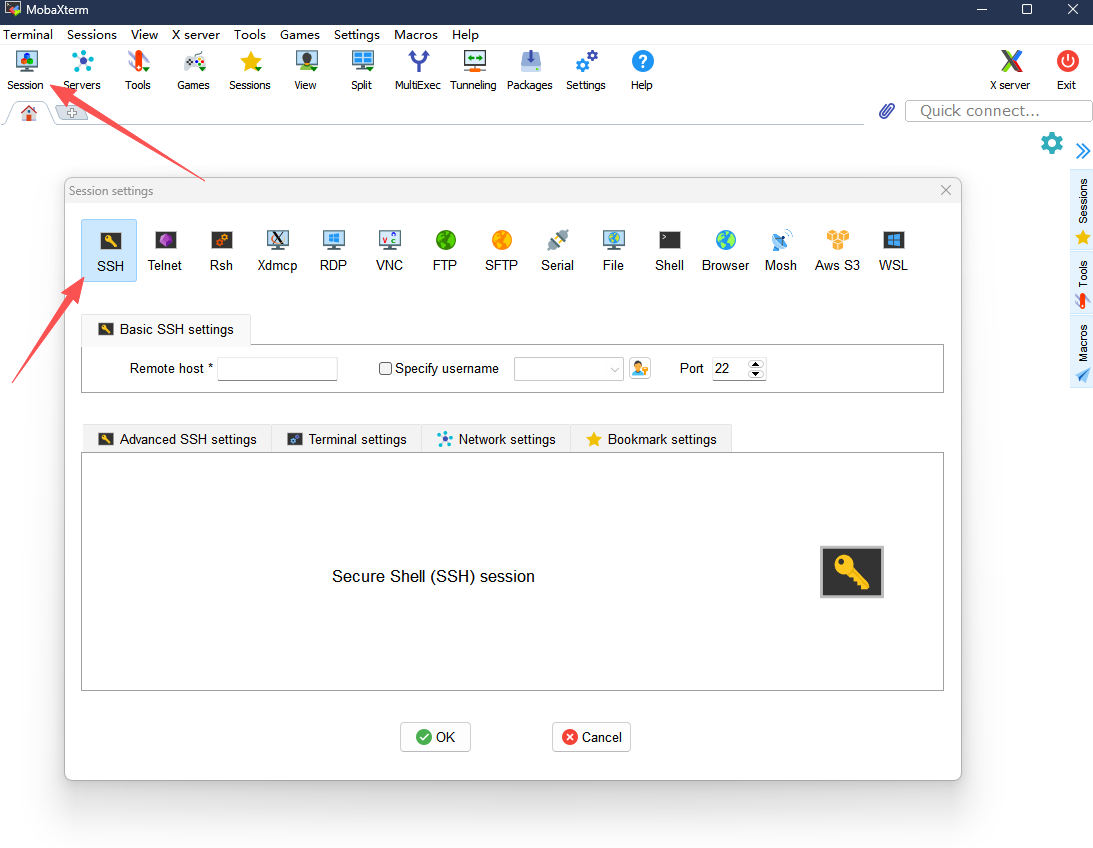Focus the Remote host input field

[x=277, y=369]
